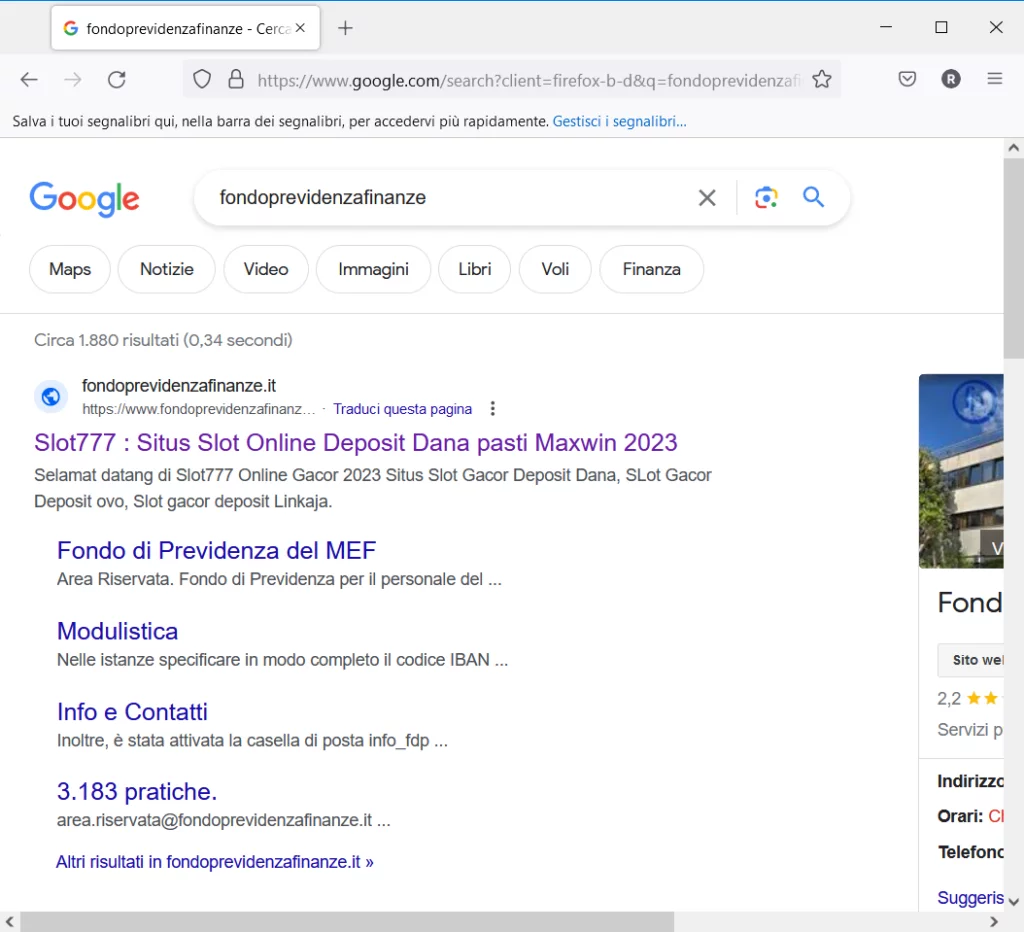The height and width of the screenshot is (932, 1024).
Task: Clear the search query with the X icon
Action: (x=707, y=198)
